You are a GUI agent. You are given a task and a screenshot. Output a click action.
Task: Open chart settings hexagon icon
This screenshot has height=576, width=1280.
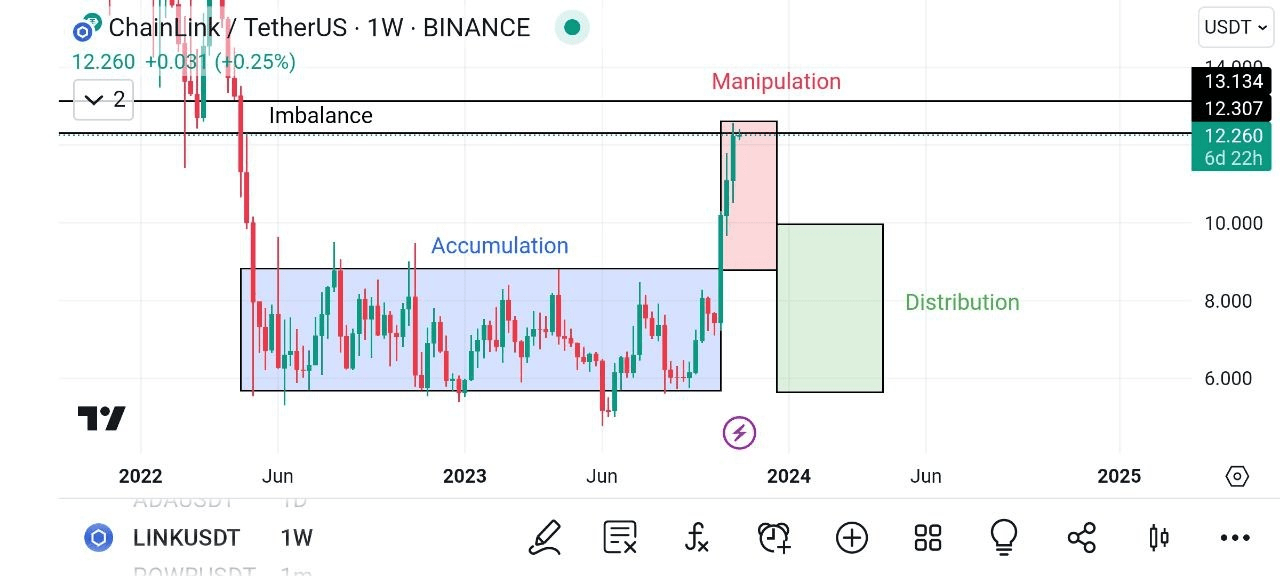point(1237,476)
